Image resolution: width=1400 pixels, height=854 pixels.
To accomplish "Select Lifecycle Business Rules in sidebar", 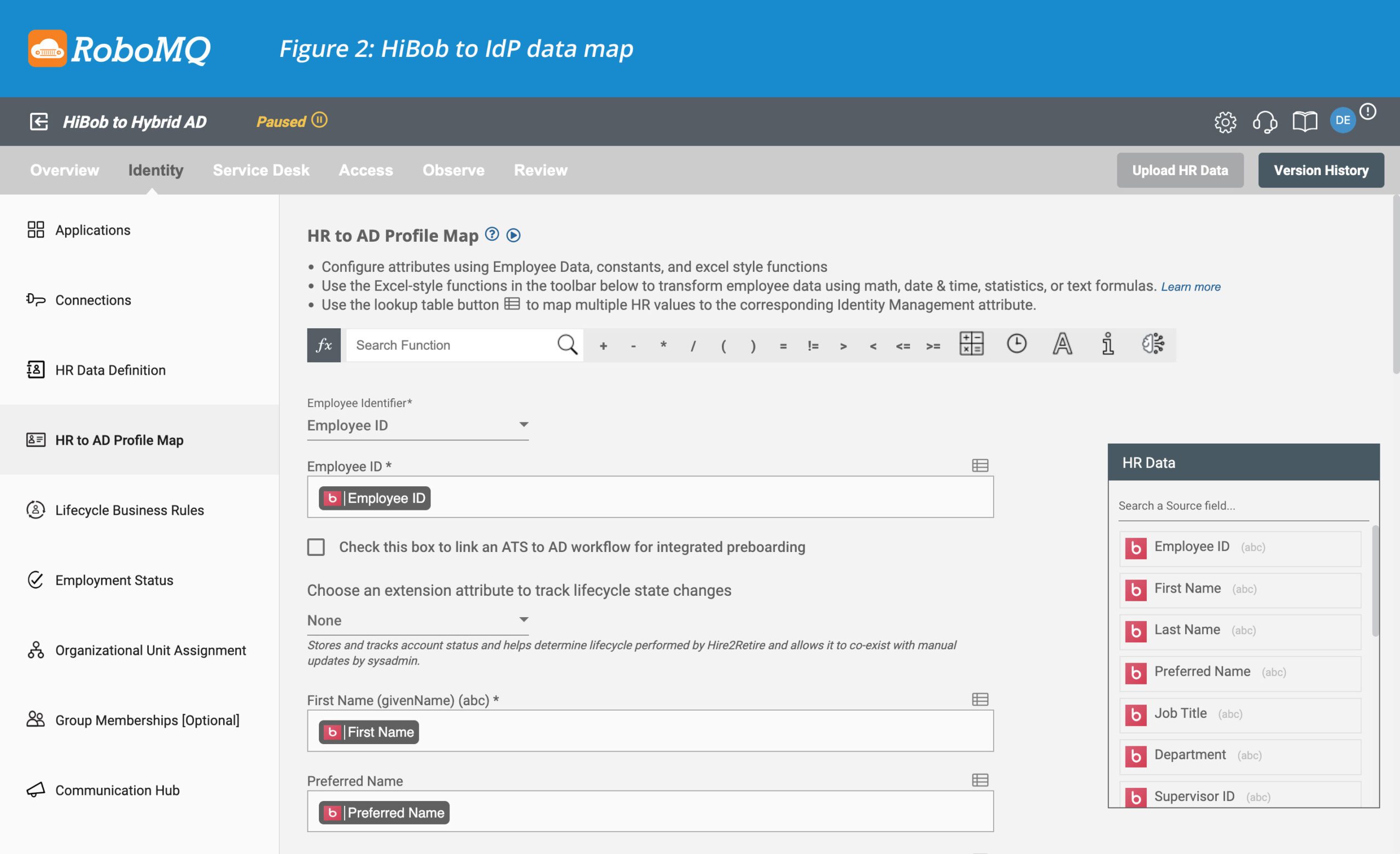I will coord(129,510).
